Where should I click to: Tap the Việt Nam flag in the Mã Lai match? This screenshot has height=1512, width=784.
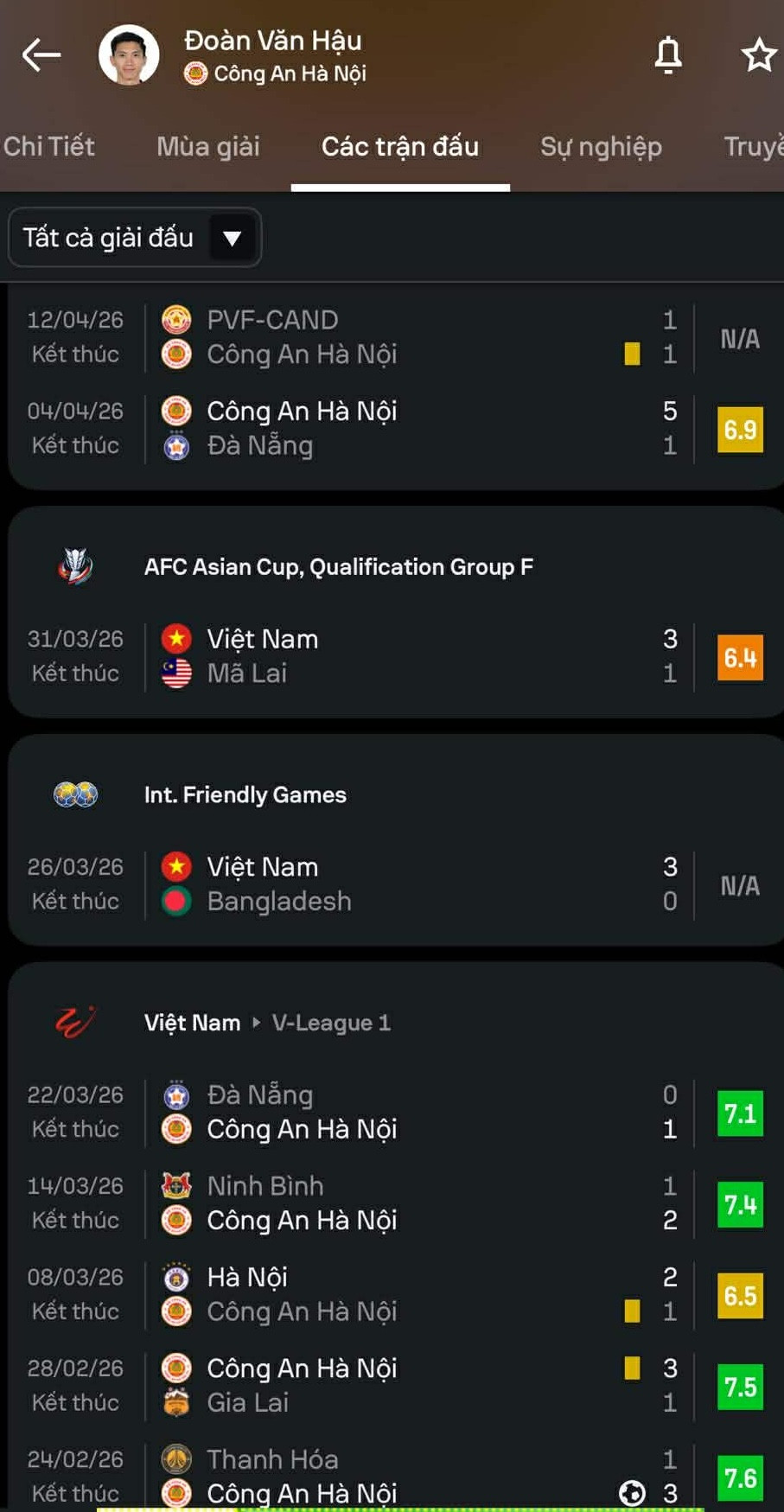pyautogui.click(x=176, y=639)
